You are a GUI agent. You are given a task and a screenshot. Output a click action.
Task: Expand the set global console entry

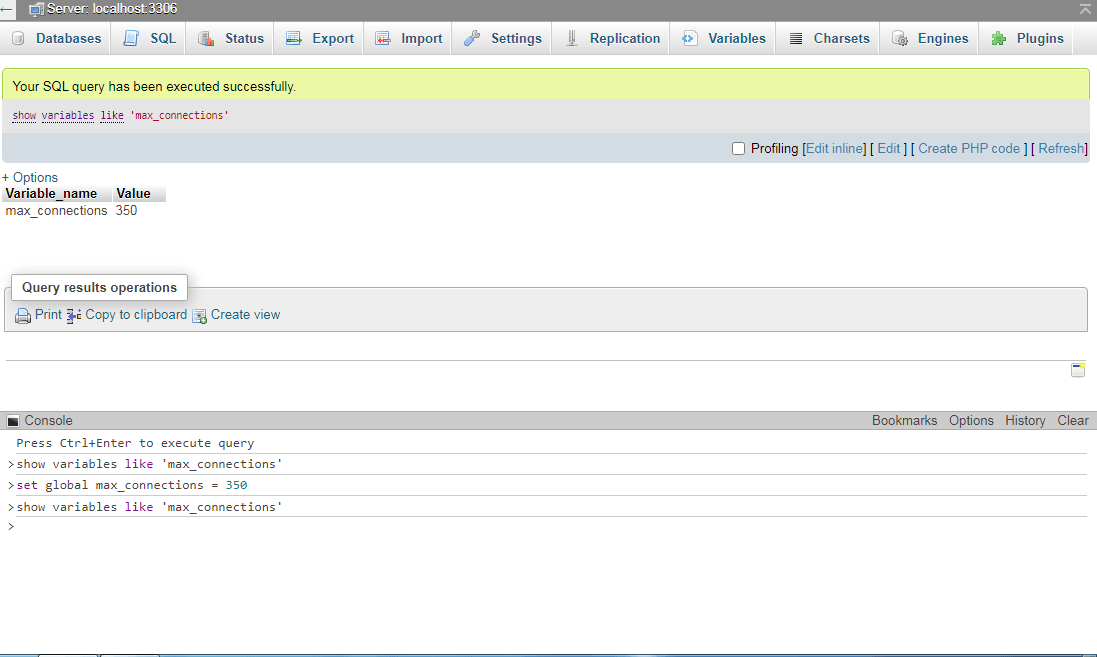(x=11, y=485)
